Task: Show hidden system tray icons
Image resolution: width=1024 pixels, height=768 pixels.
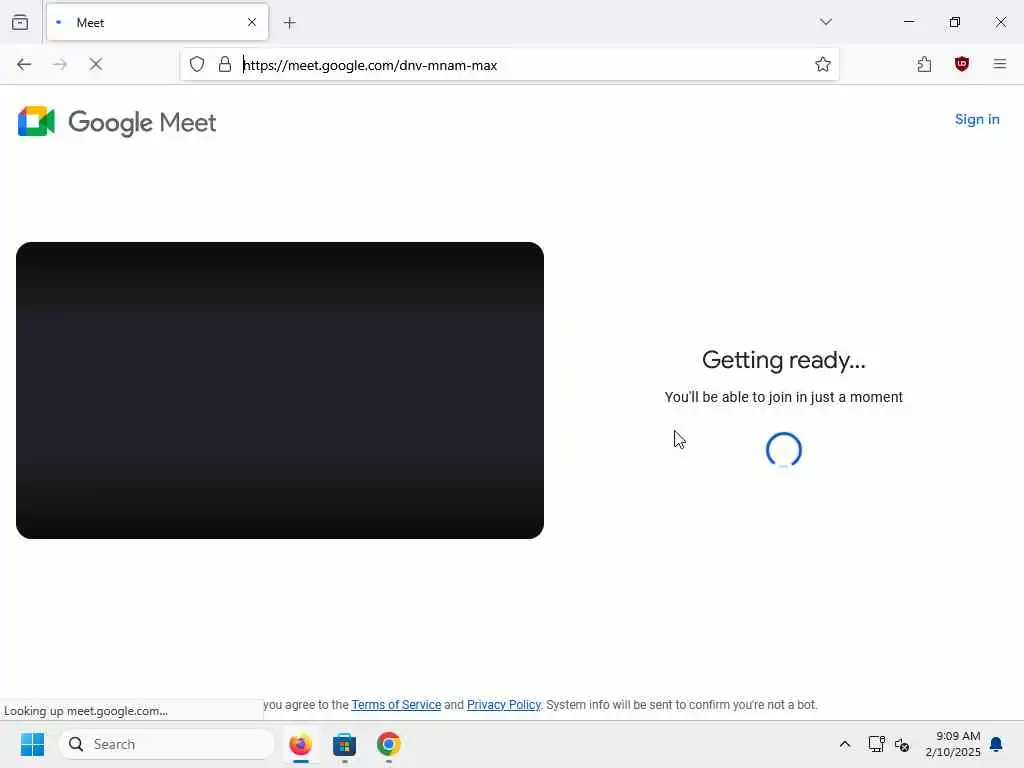Action: point(844,744)
